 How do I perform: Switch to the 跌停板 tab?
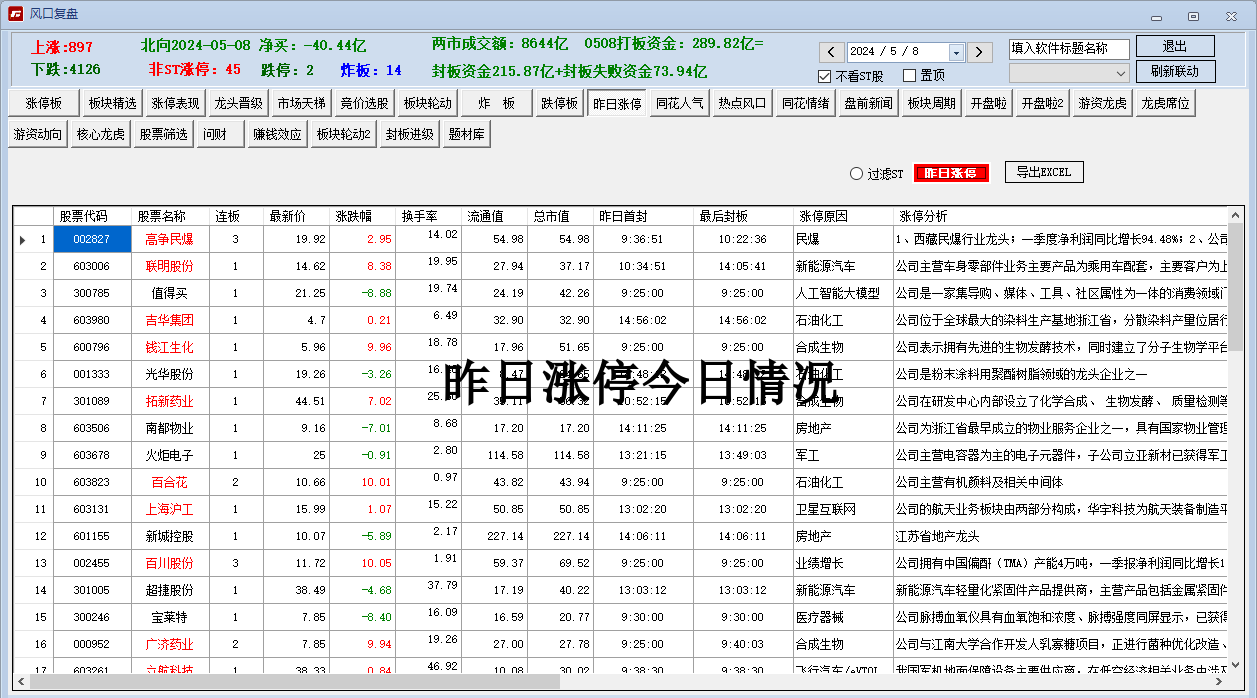click(560, 103)
